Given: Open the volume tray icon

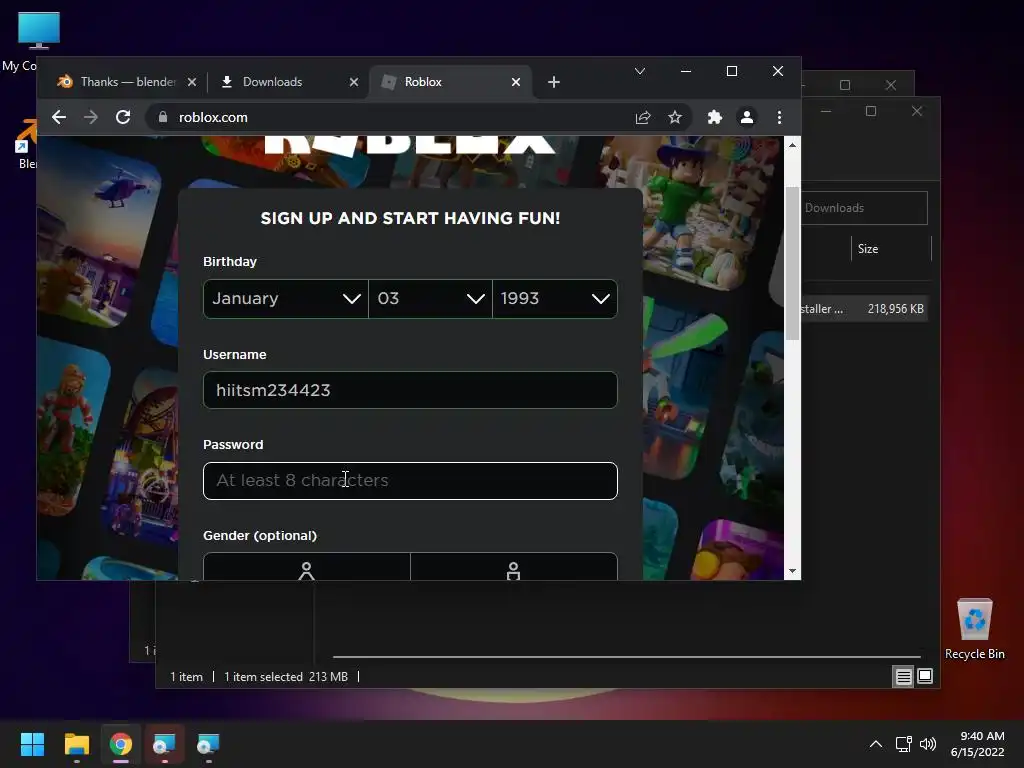Looking at the screenshot, I should (927, 744).
